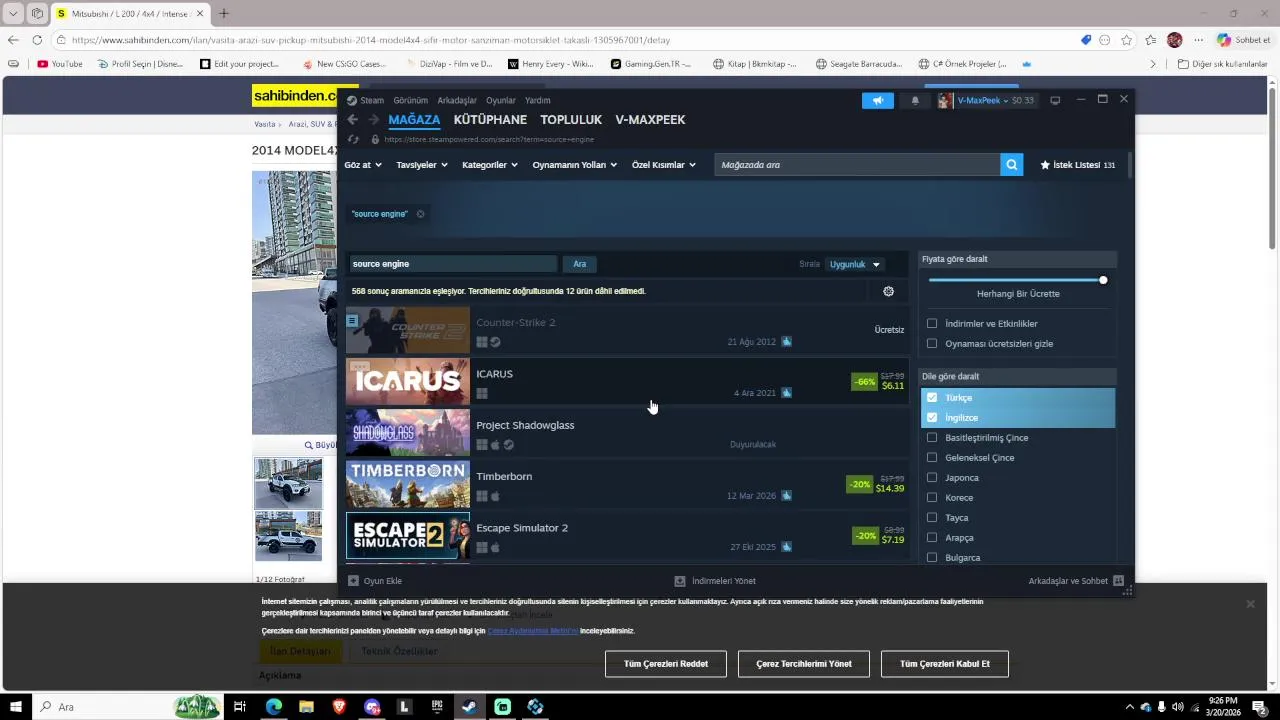Image resolution: width=1280 pixels, height=720 pixels.
Task: Uncheck the Türkçe language filter
Action: click(x=932, y=398)
